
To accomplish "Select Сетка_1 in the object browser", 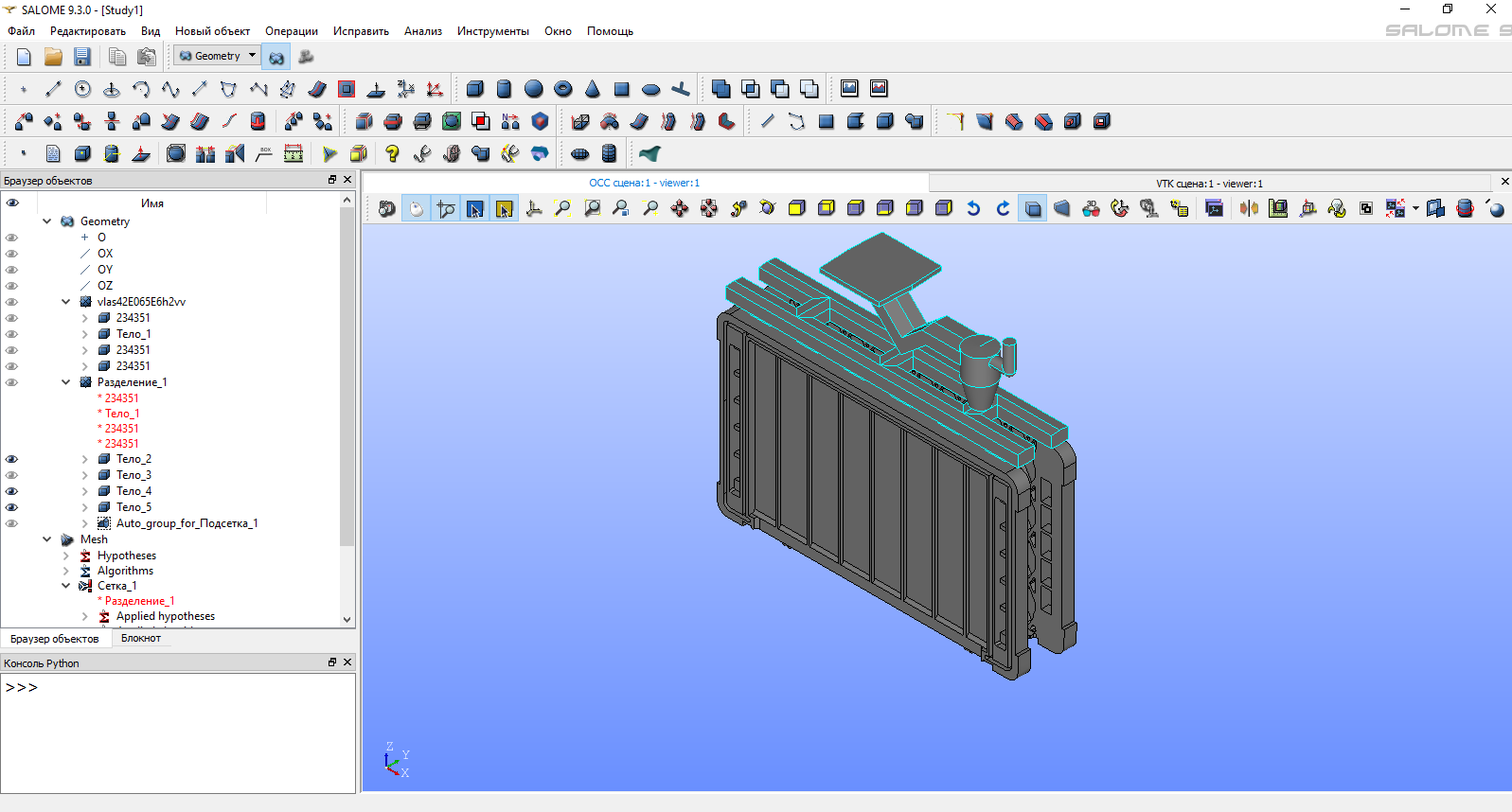I will pos(116,586).
